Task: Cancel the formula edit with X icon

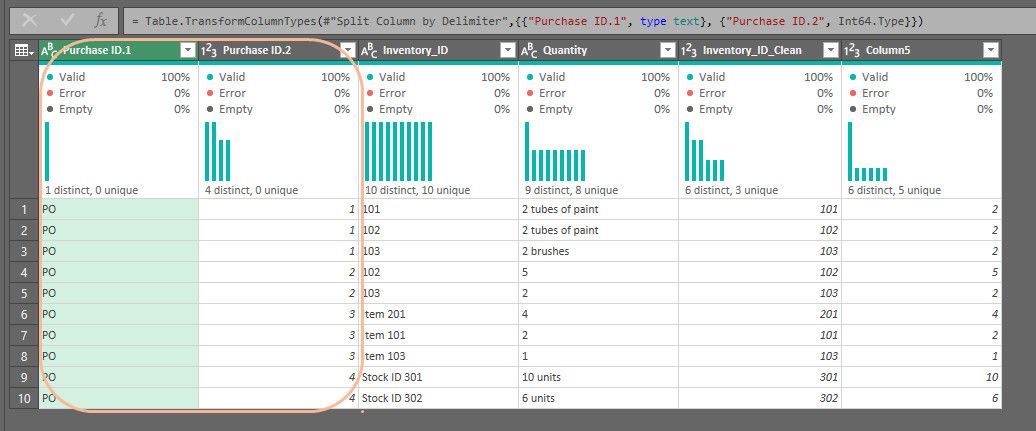Action: coord(30,20)
